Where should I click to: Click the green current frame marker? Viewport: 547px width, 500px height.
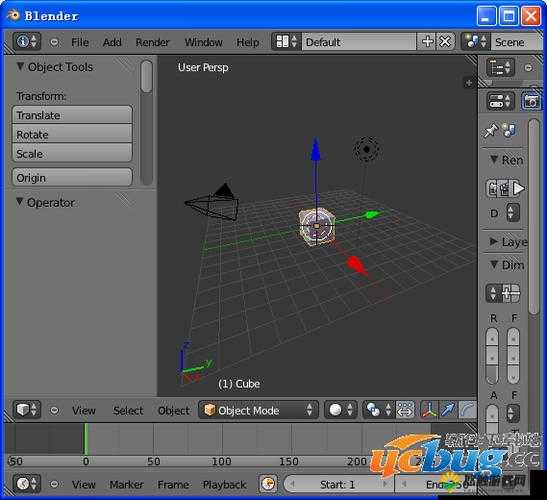pyautogui.click(x=85, y=439)
